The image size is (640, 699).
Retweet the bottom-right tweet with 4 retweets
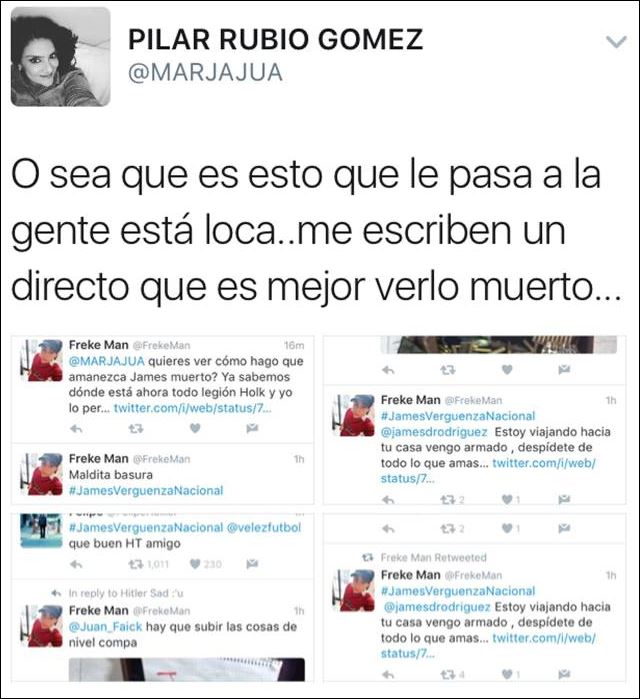tap(448, 675)
